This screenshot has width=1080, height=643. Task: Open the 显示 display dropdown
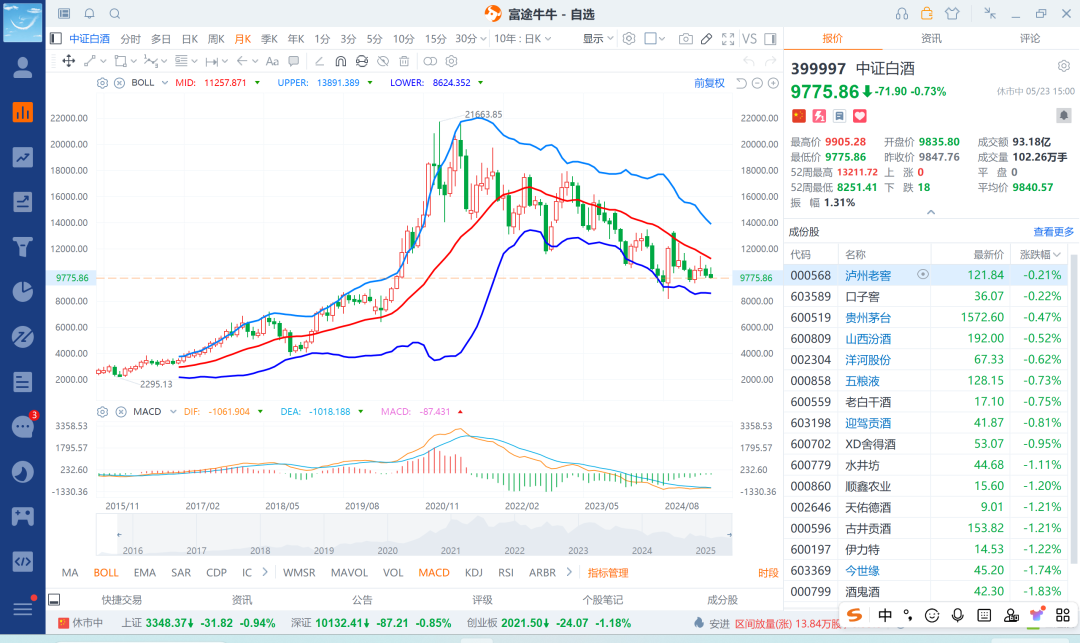pos(598,39)
